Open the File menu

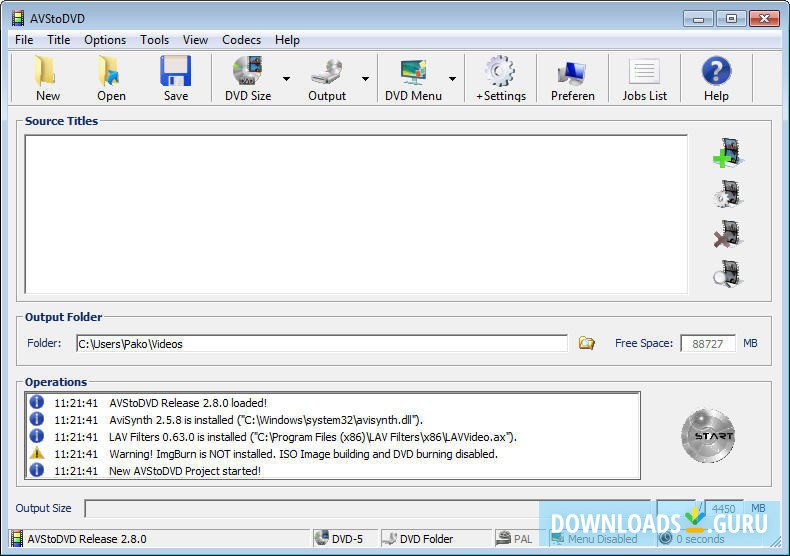(24, 40)
